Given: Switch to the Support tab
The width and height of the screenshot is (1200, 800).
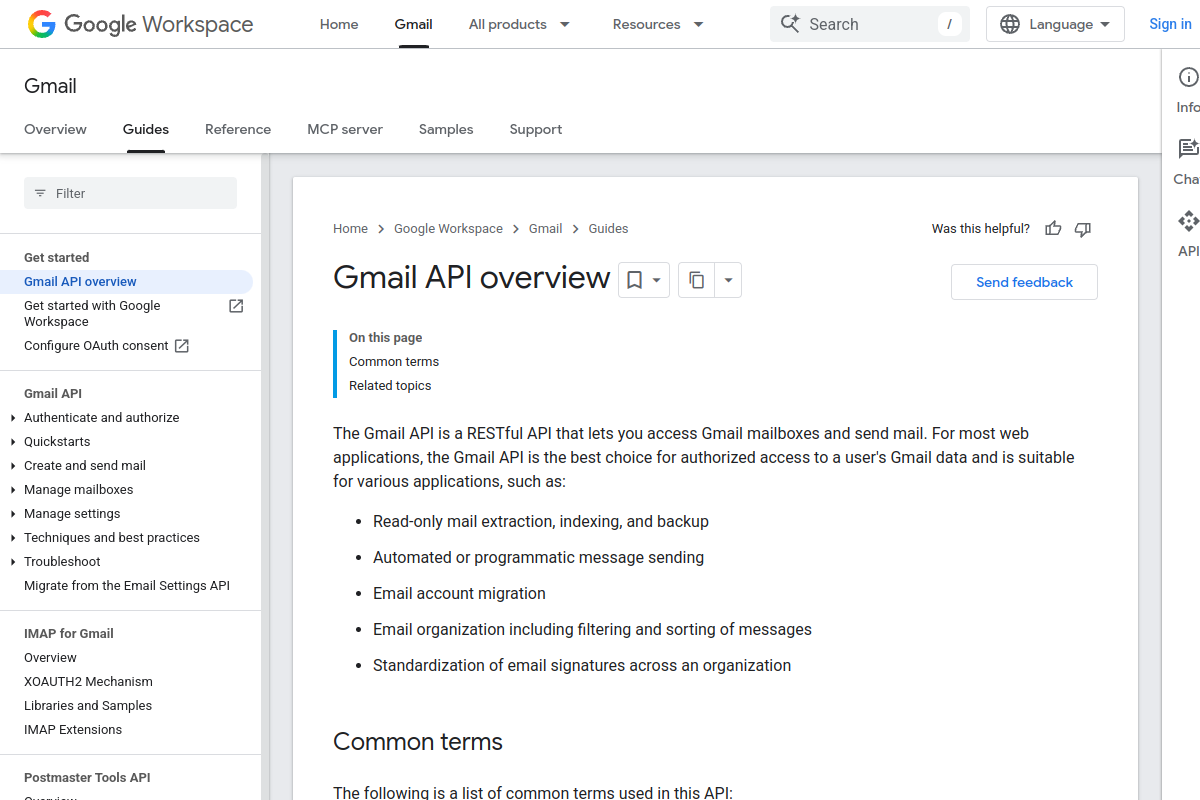Looking at the screenshot, I should [x=536, y=129].
